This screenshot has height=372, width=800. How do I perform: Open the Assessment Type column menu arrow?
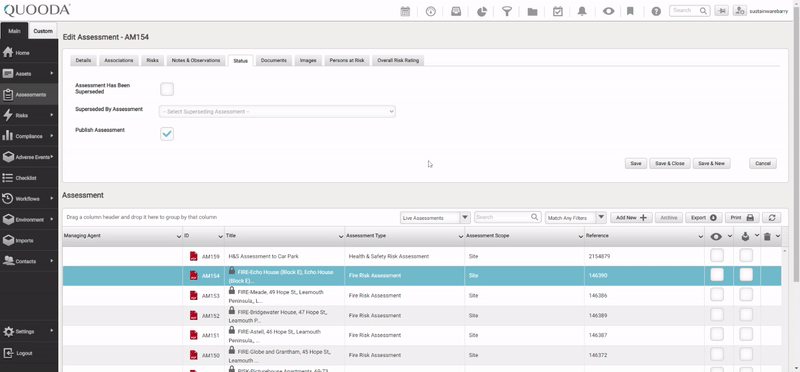461,237
